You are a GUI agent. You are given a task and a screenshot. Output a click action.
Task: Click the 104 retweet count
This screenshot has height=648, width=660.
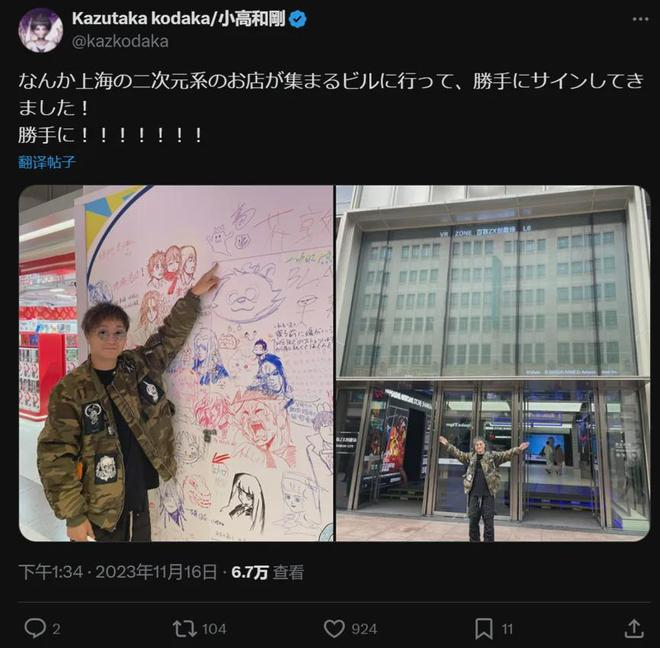click(x=214, y=629)
